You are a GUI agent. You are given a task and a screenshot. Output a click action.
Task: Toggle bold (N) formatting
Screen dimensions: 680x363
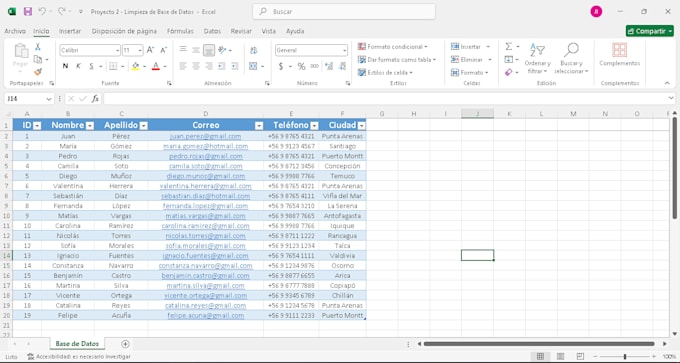click(x=65, y=66)
